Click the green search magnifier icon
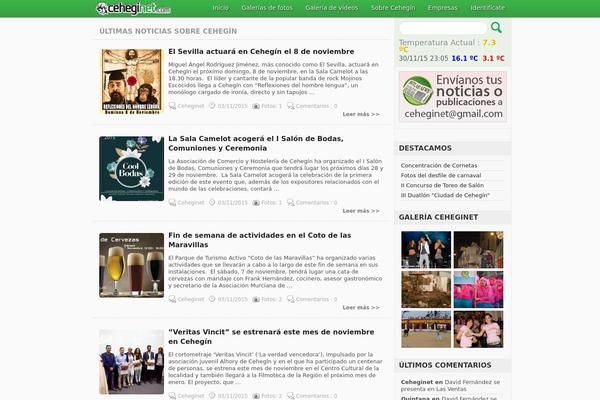Image resolution: width=600 pixels, height=400 pixels. point(496,28)
